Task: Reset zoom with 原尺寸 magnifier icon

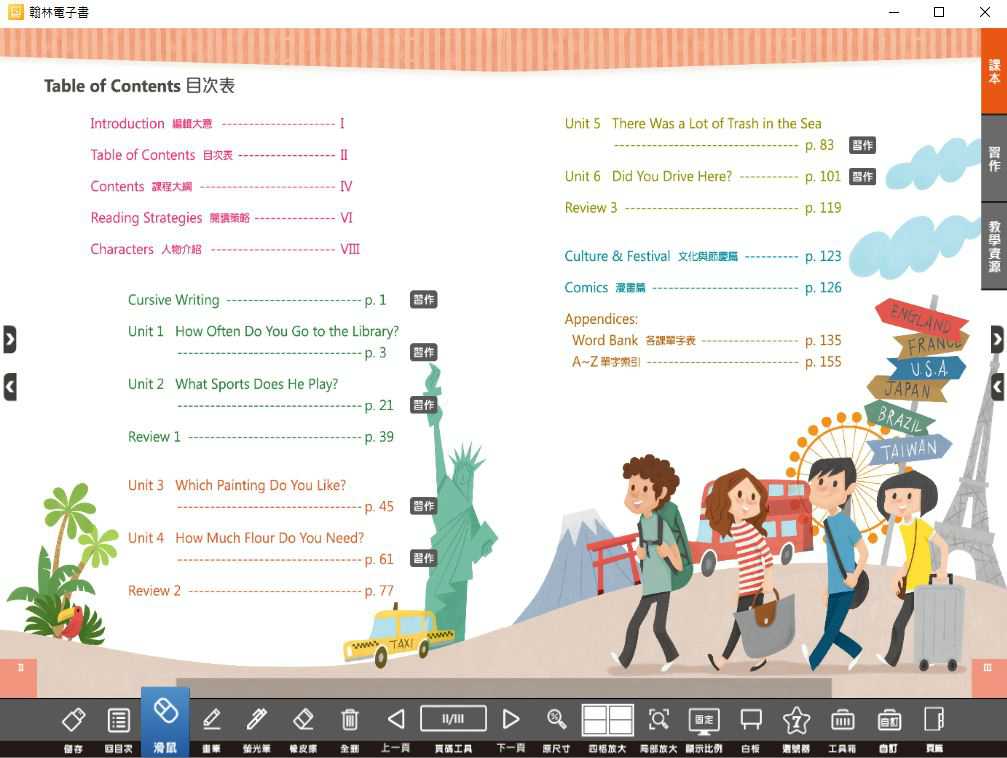Action: point(556,719)
